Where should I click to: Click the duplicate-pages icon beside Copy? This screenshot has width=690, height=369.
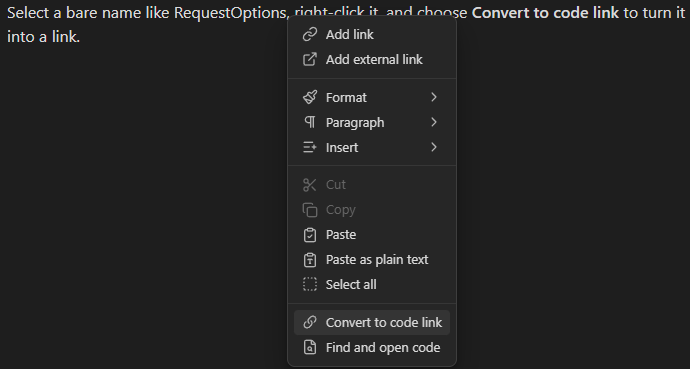click(x=310, y=210)
